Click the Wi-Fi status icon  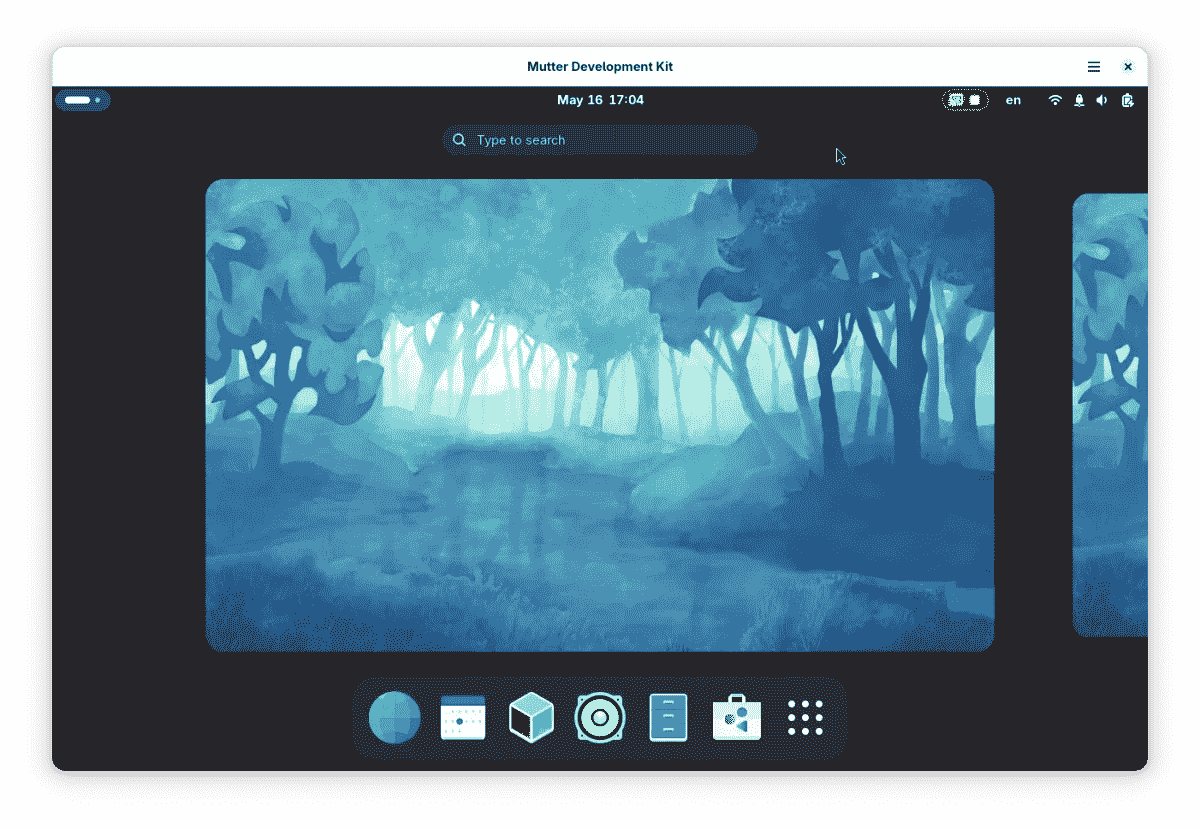[1055, 100]
